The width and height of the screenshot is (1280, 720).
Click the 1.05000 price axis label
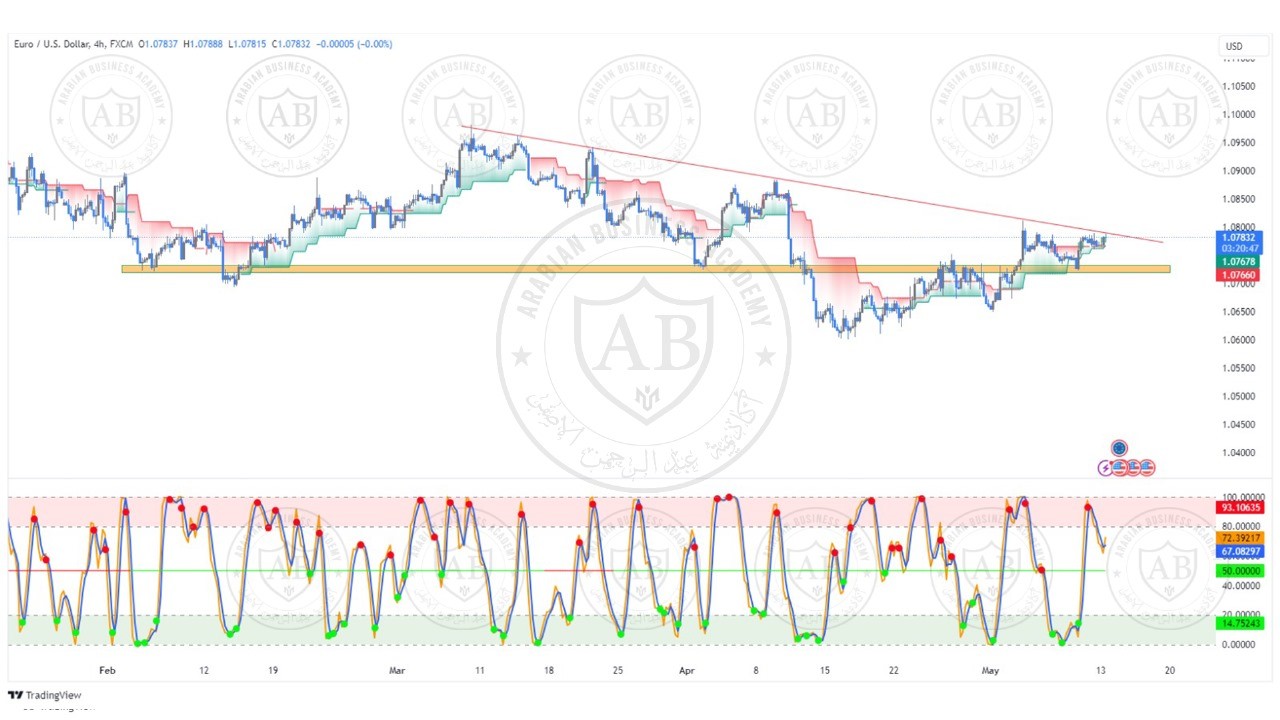click(1239, 396)
